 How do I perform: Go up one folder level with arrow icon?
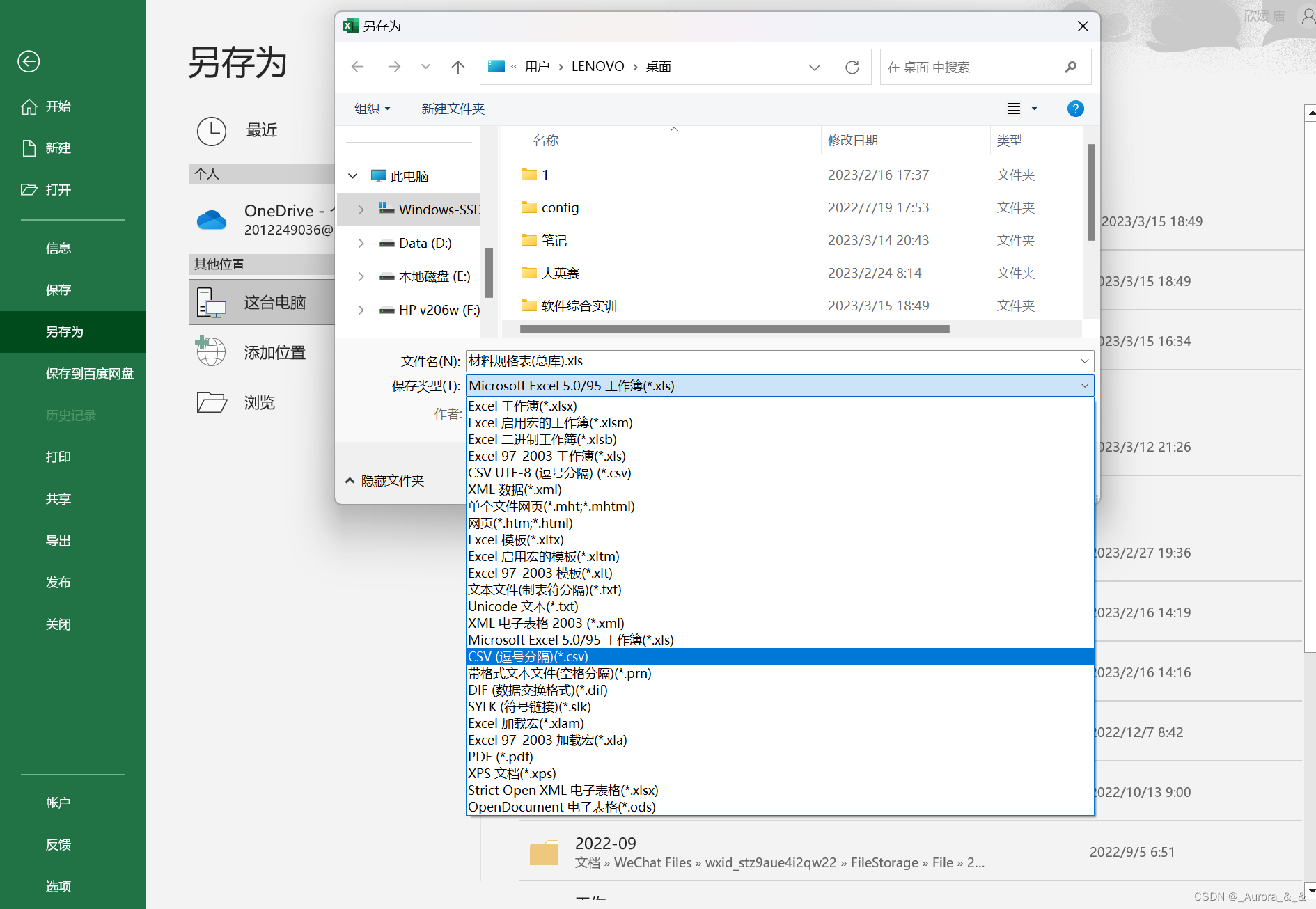point(457,67)
